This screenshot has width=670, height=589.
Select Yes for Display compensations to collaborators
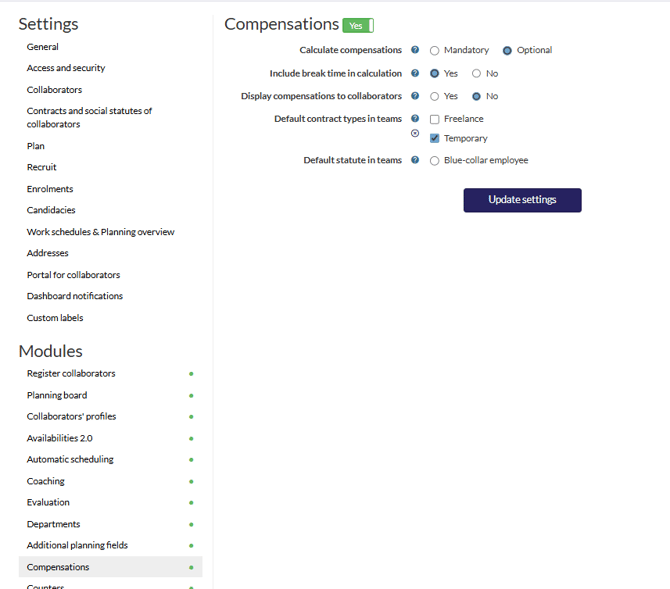click(x=435, y=96)
